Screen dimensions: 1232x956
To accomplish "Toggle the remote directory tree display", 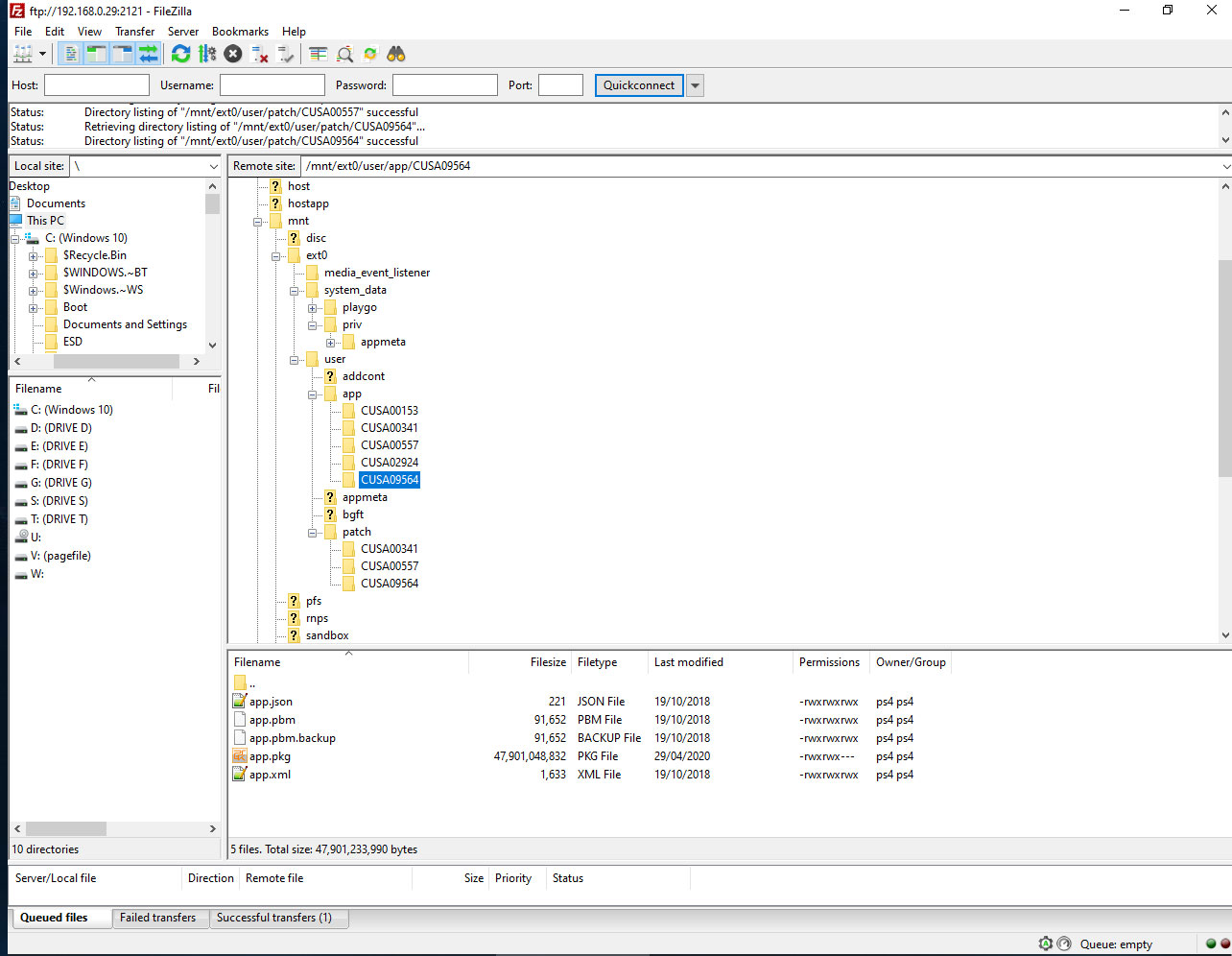I will click(123, 55).
